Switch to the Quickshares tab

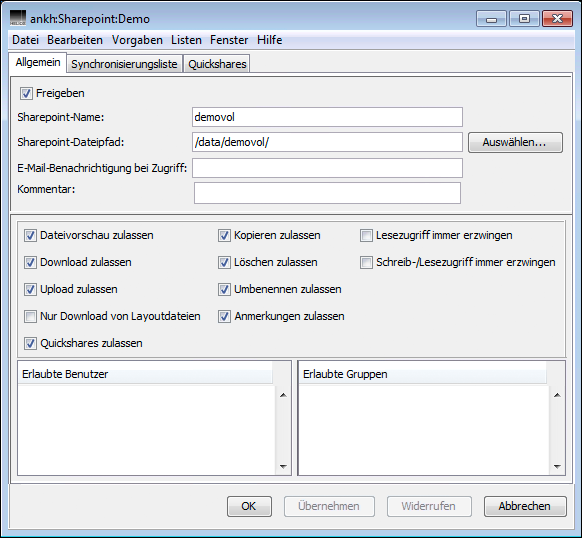click(x=217, y=64)
